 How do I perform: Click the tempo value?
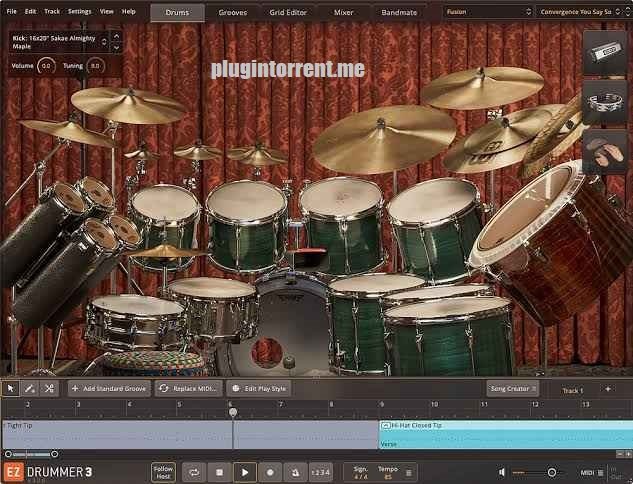[x=388, y=477]
